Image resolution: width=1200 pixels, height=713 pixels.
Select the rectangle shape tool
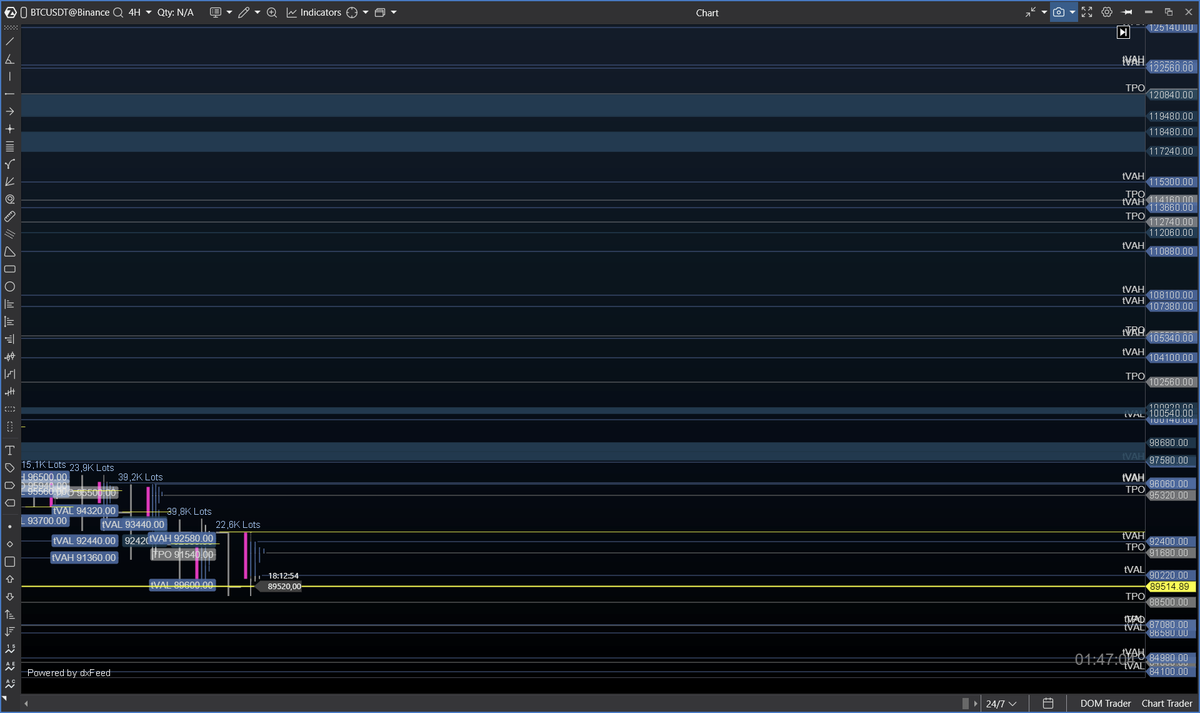[10, 269]
